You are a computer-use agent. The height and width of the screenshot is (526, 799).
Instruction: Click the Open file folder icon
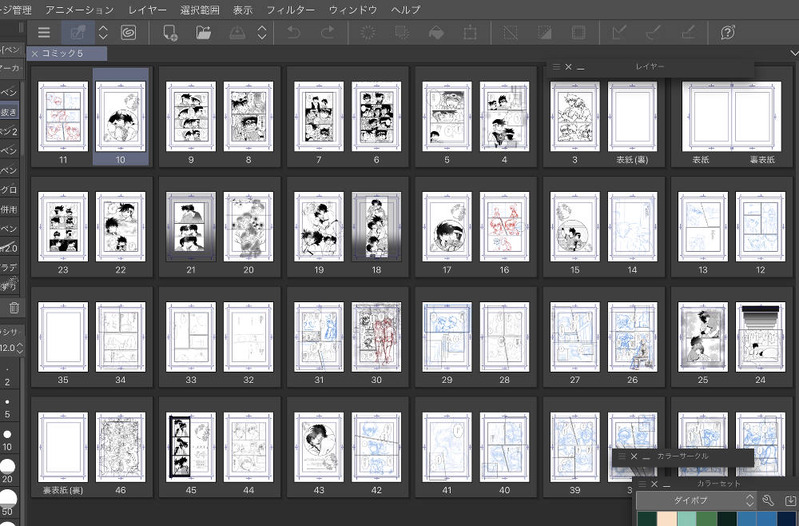coord(203,33)
